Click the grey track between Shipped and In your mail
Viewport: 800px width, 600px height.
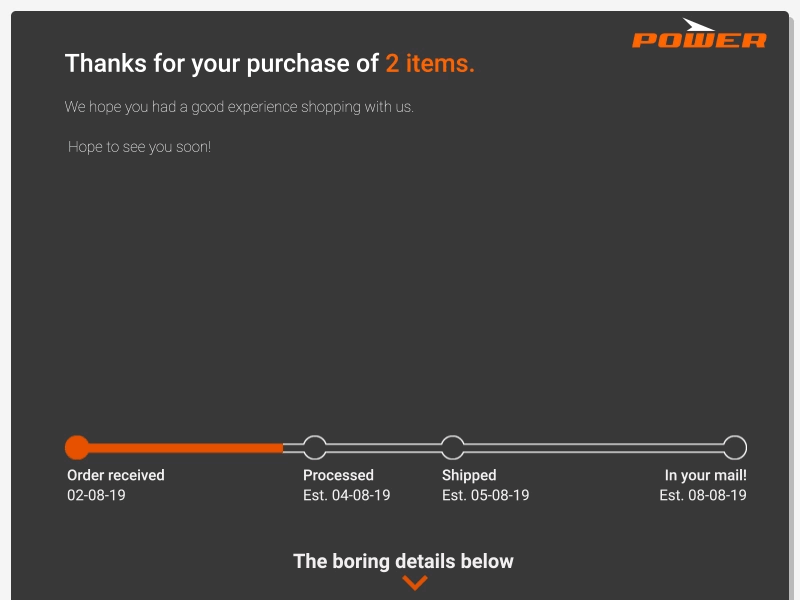(x=594, y=447)
